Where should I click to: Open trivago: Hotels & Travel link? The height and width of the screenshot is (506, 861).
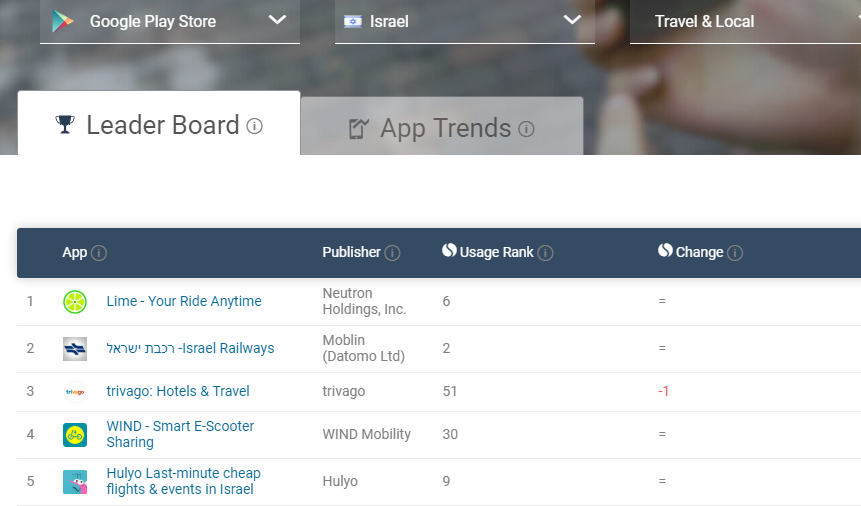(x=178, y=391)
